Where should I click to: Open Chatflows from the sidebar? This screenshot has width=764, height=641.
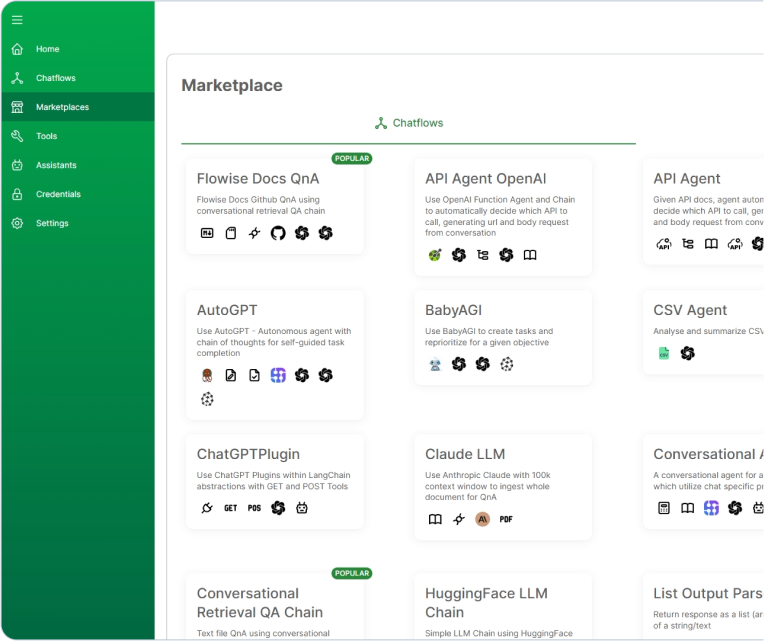(55, 78)
